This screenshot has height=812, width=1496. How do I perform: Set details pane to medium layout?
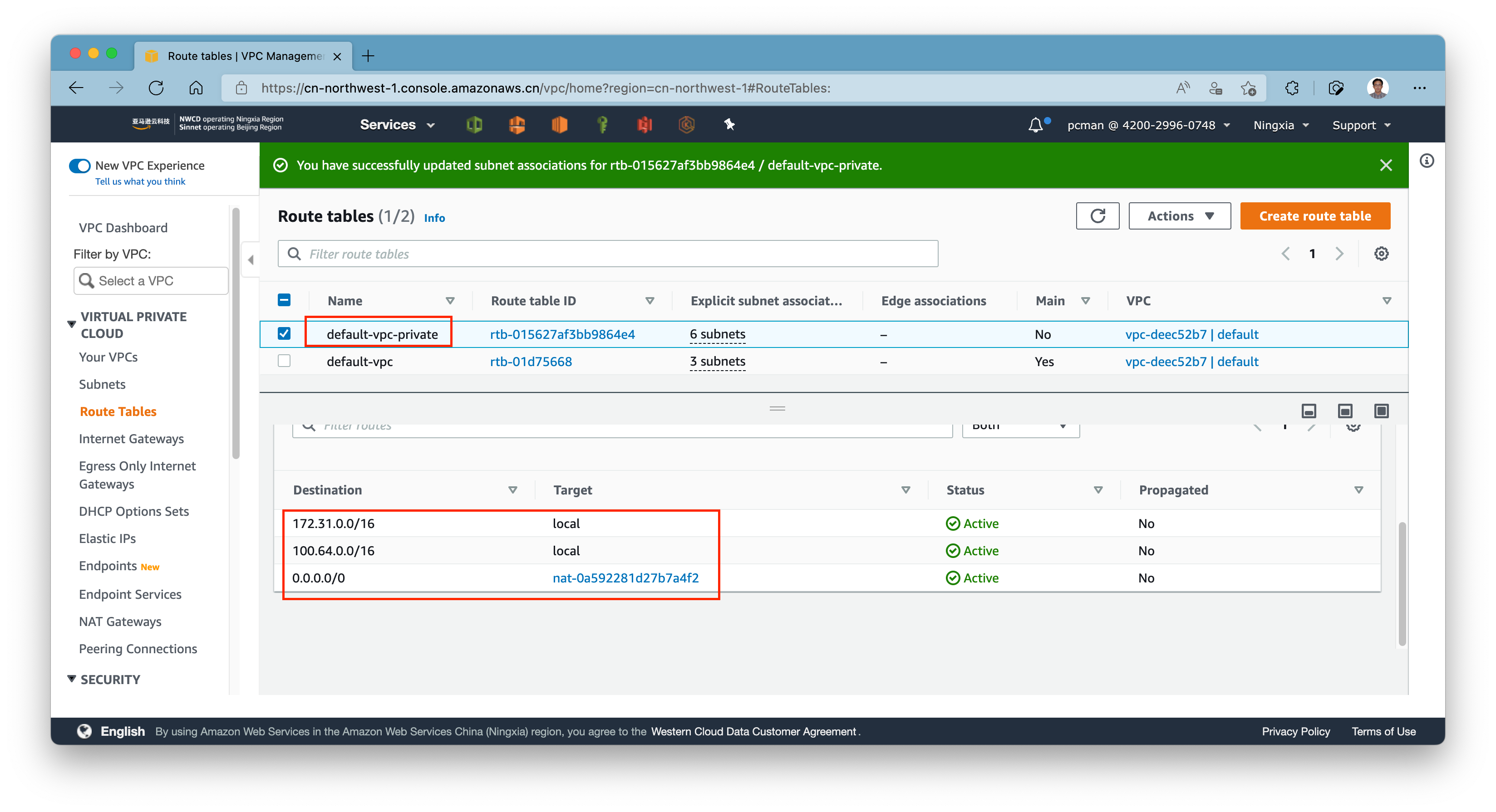pos(1344,411)
